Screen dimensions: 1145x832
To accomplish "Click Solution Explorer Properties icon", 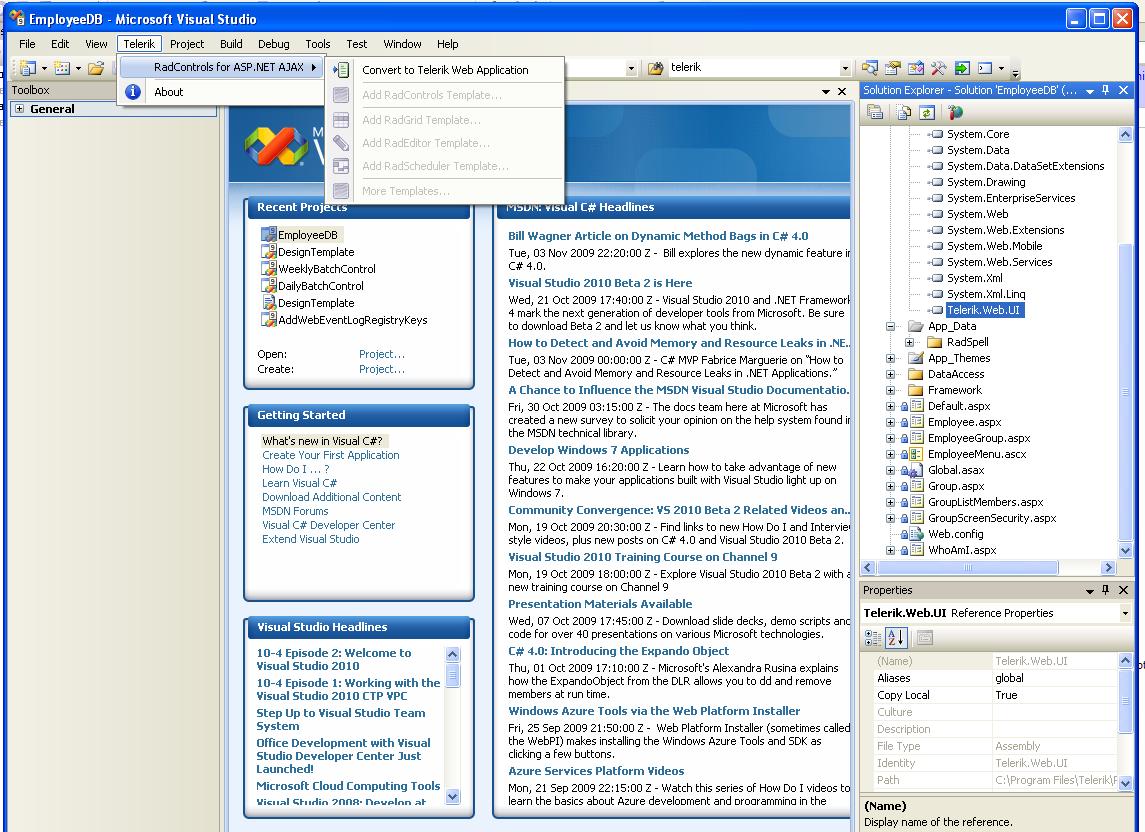I will pyautogui.click(x=875, y=112).
